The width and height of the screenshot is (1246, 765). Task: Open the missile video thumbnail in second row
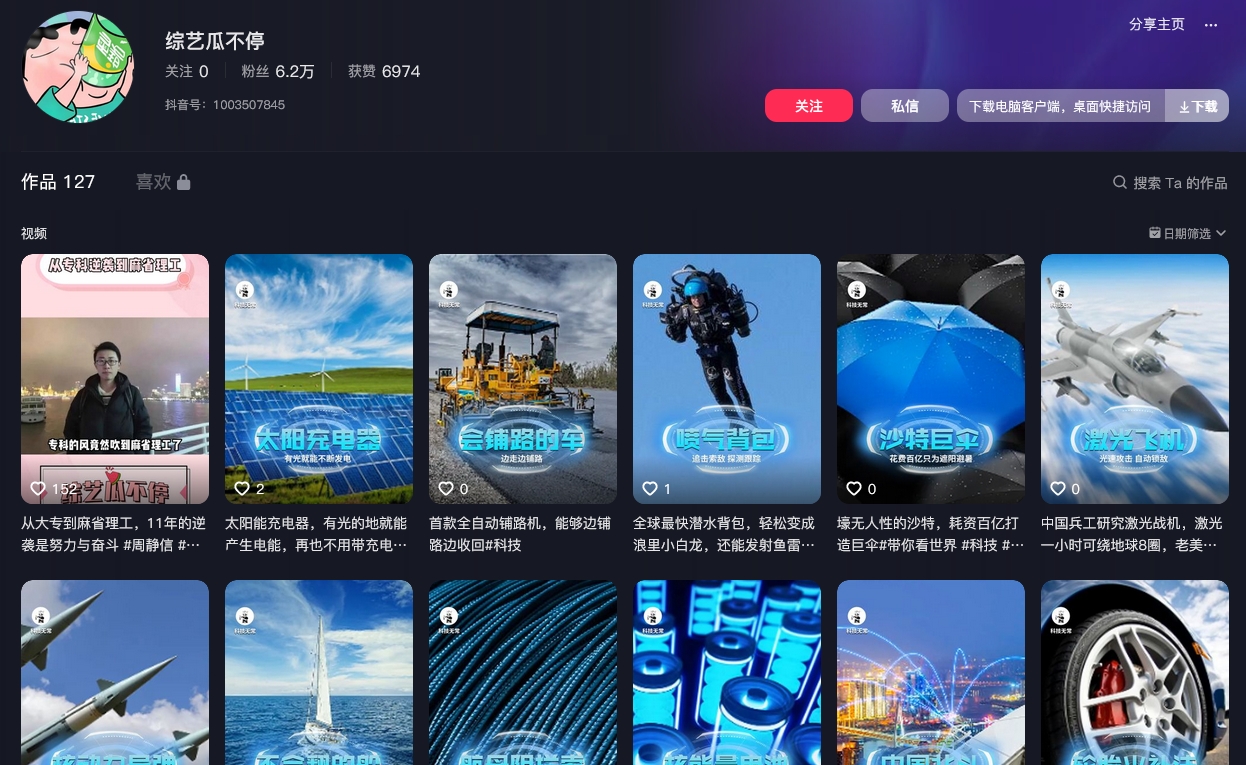(x=115, y=672)
